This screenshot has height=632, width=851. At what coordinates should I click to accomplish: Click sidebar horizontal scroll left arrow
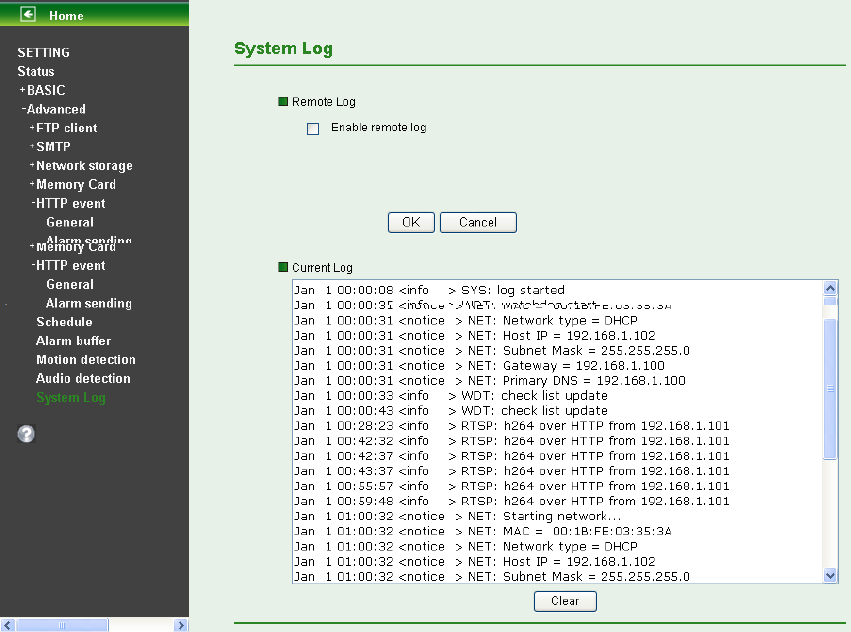(7, 625)
